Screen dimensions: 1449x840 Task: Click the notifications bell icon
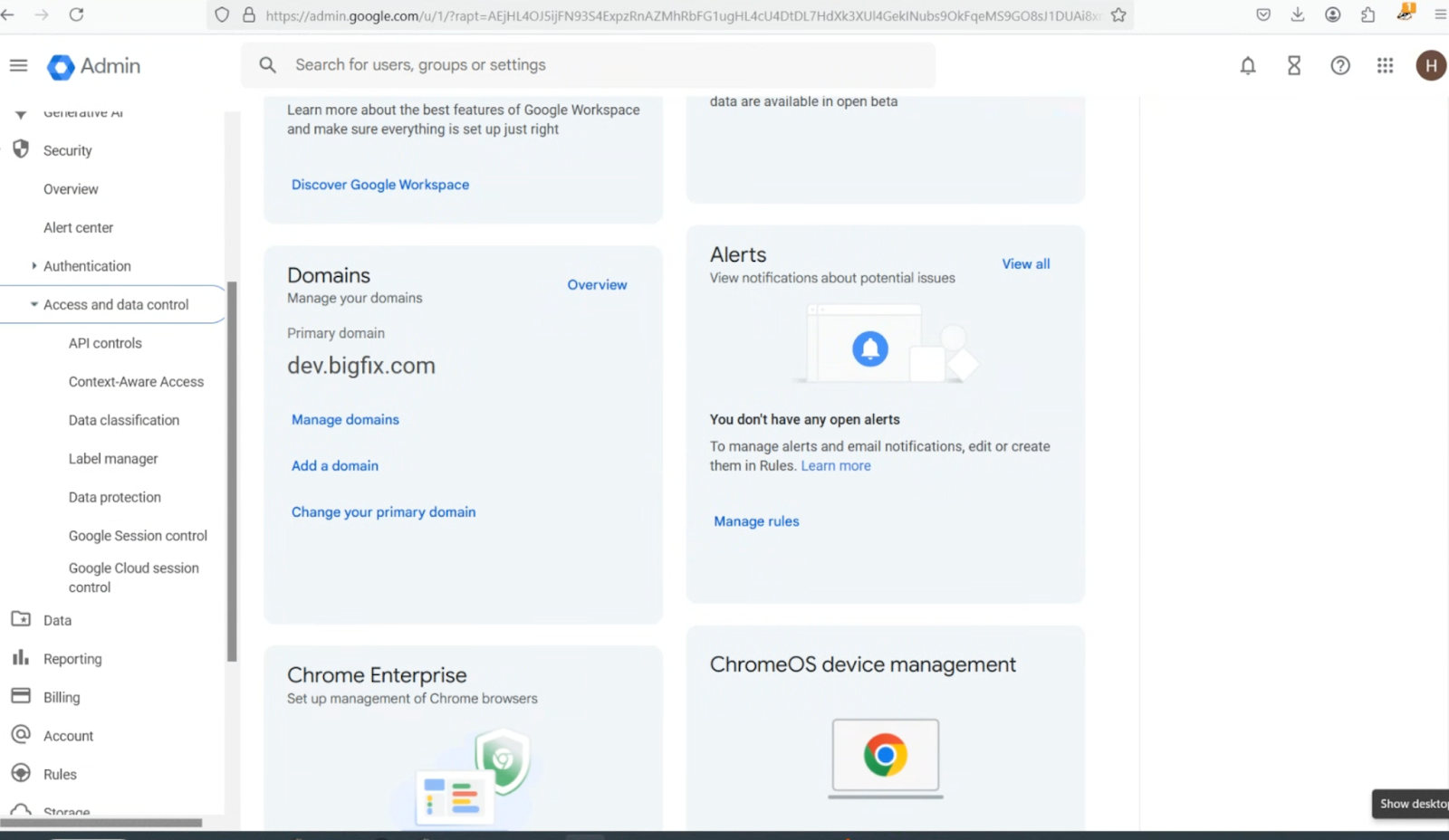(x=1247, y=66)
